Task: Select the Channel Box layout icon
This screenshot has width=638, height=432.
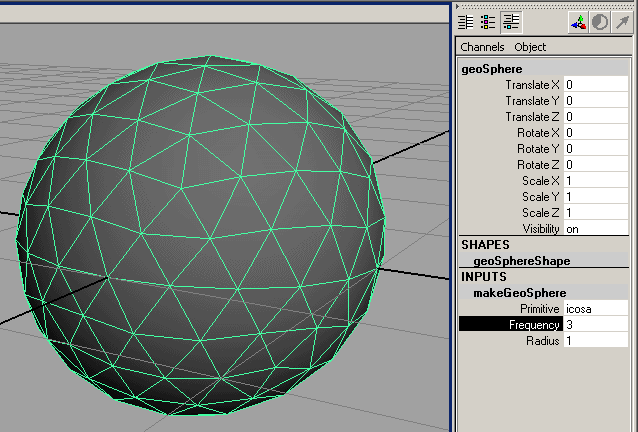Action: click(512, 21)
